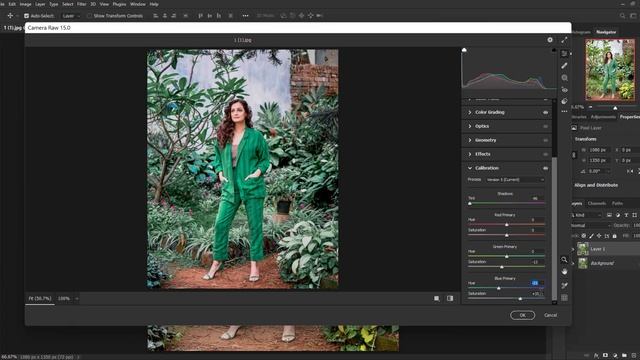
Task: Click Blue Primary Hue value field
Action: pos(536,283)
